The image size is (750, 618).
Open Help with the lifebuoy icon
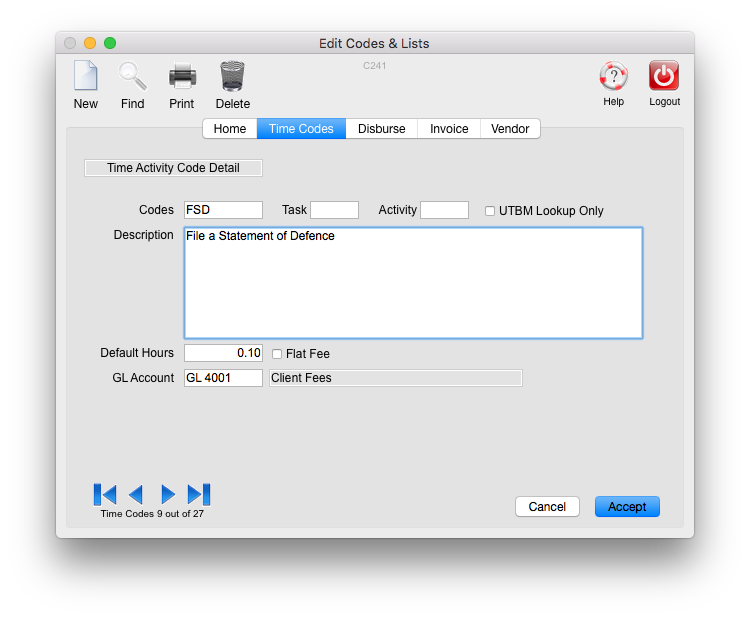click(613, 77)
